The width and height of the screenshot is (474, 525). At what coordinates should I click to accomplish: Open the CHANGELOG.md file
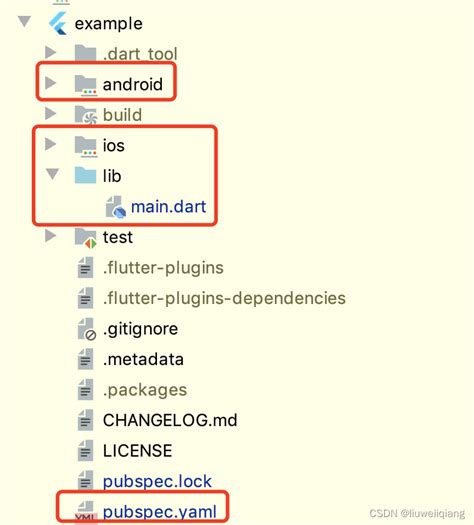(170, 420)
